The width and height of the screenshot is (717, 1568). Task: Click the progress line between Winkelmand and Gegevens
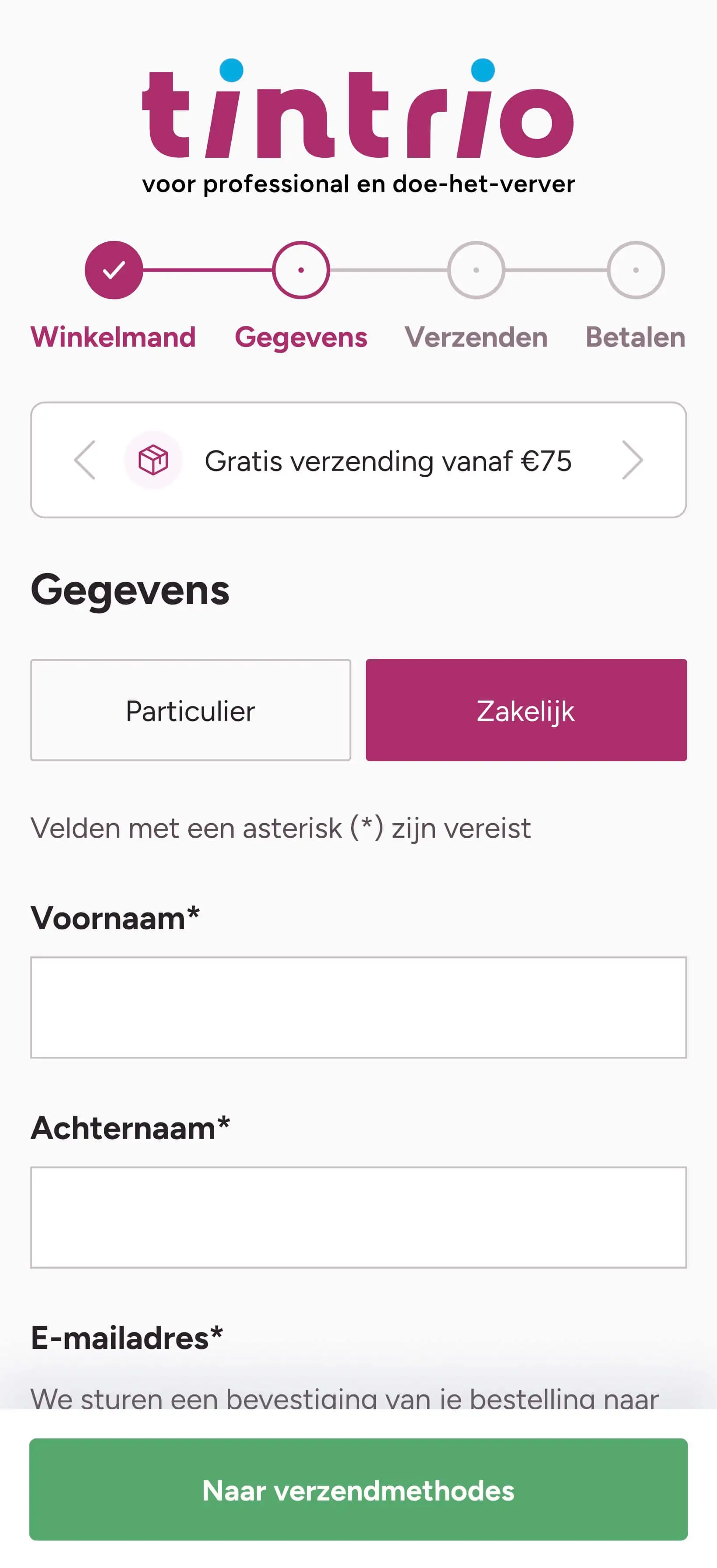(207, 269)
